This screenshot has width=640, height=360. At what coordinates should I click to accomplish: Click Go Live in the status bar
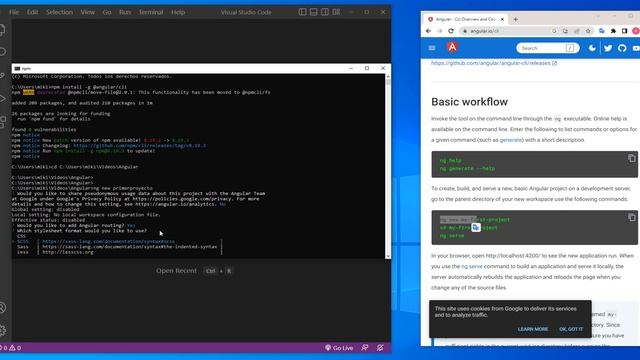click(339, 348)
